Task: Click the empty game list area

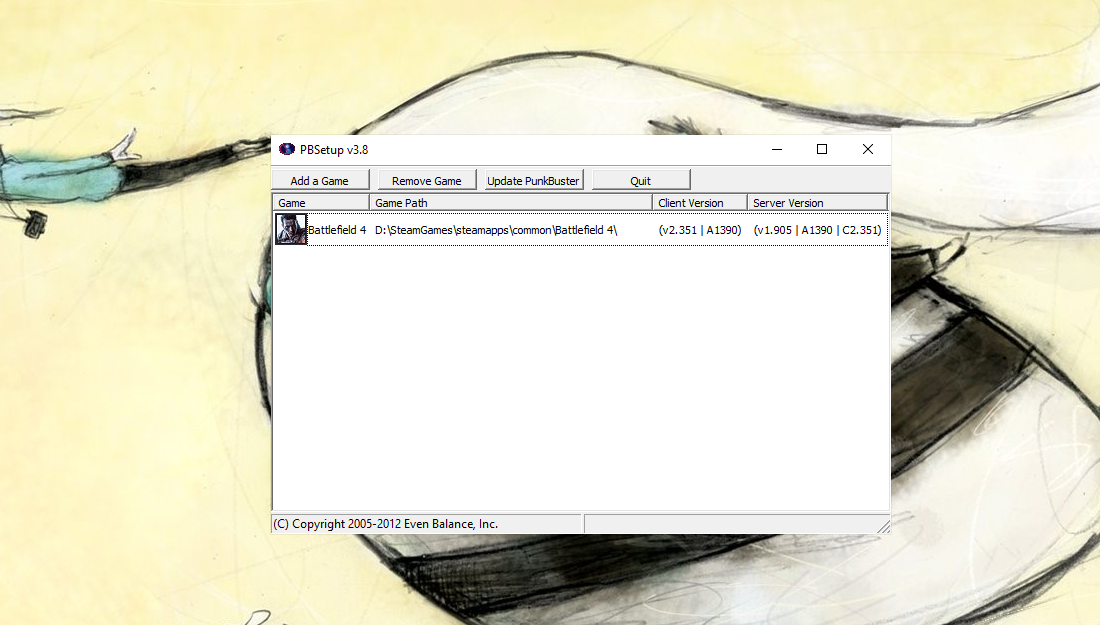Action: click(x=581, y=379)
